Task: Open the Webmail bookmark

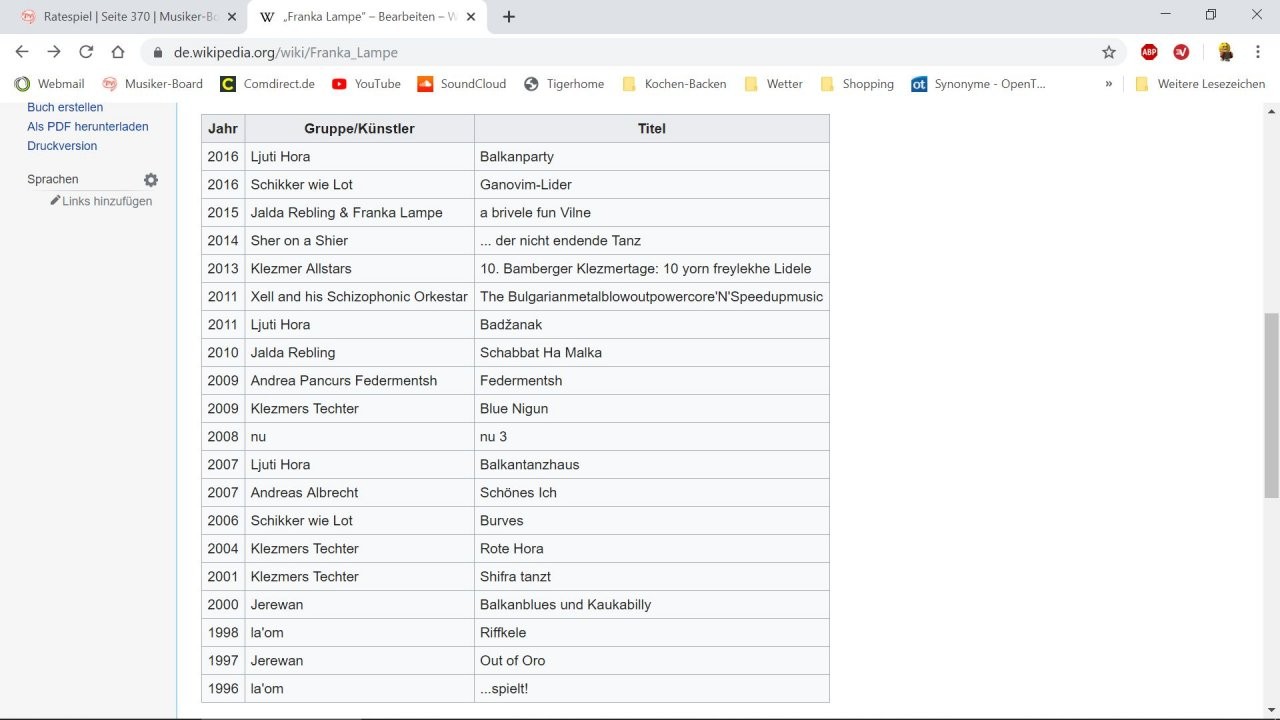Action: coord(49,84)
